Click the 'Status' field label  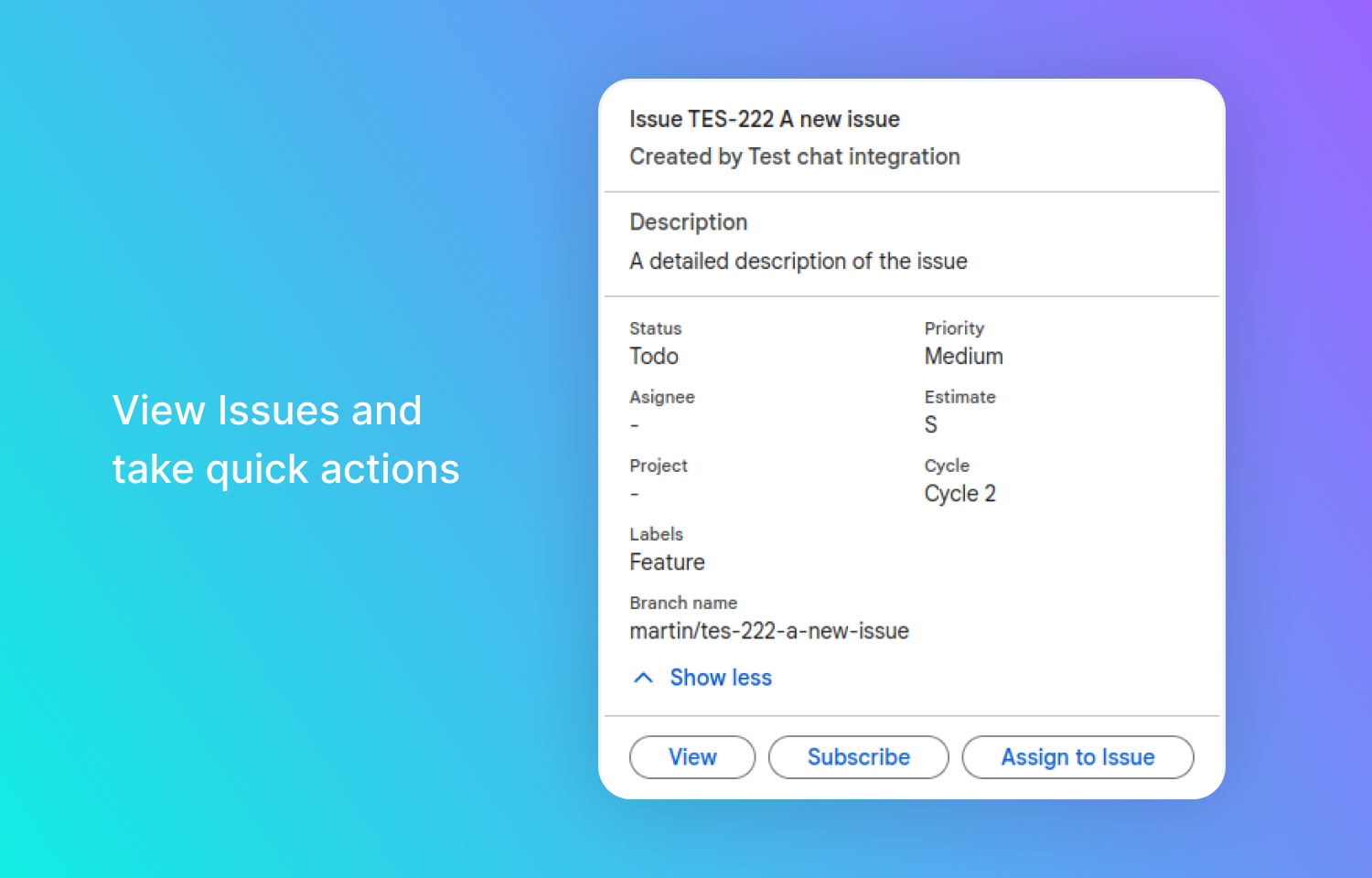tap(656, 328)
